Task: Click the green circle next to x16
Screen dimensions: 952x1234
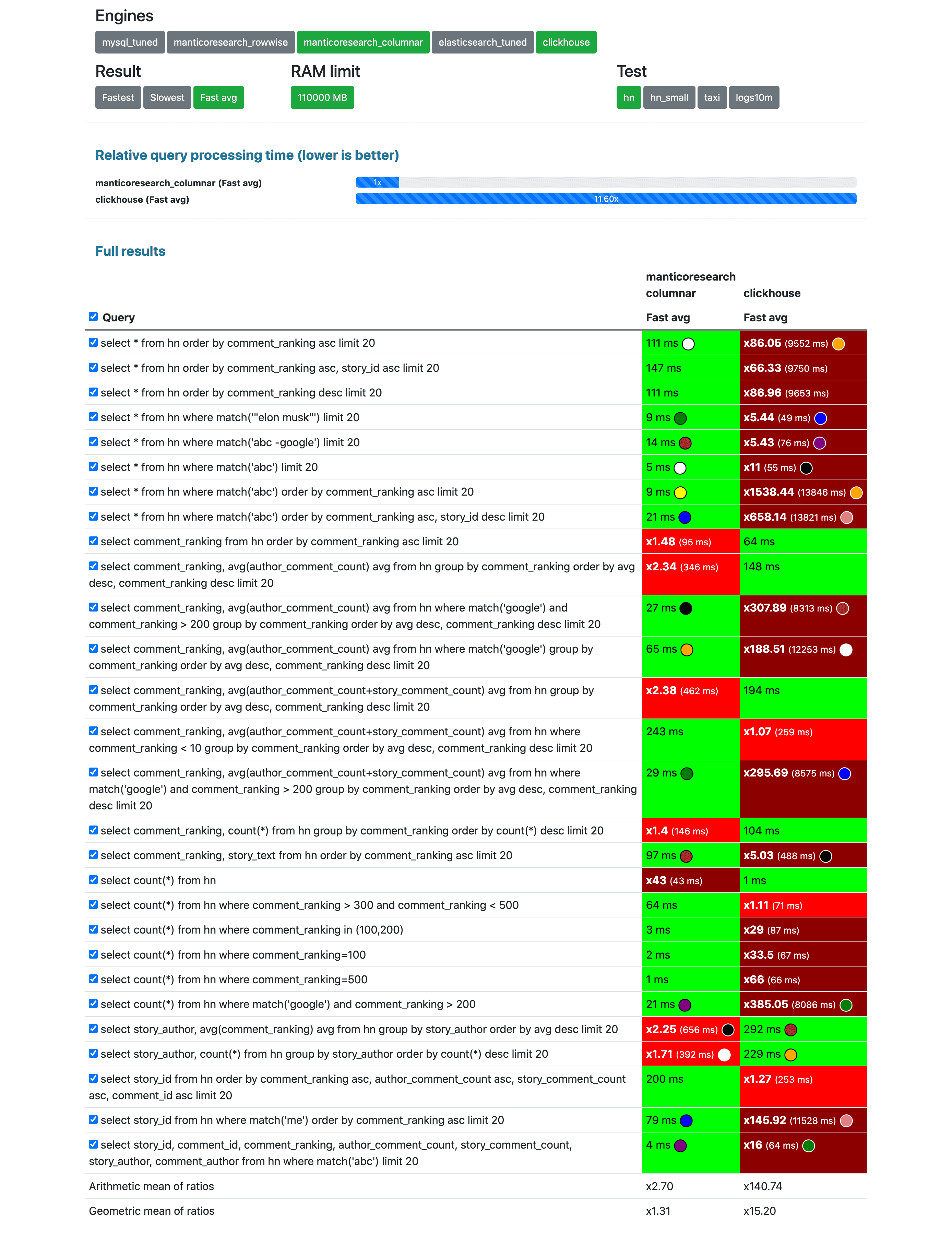Action: 809,1146
